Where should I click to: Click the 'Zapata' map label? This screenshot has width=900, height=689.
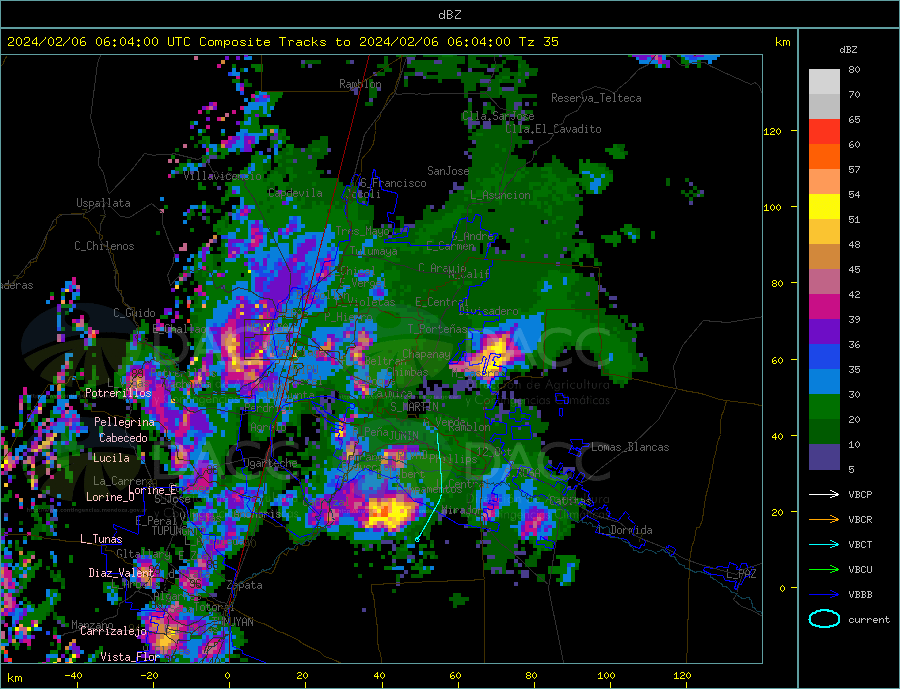[245, 586]
